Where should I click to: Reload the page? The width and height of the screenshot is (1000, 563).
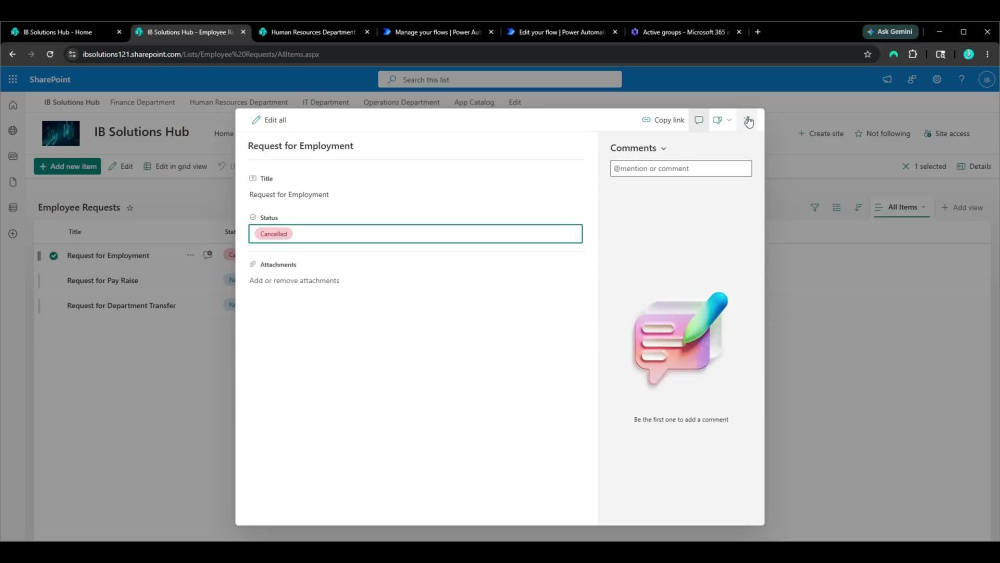50,54
